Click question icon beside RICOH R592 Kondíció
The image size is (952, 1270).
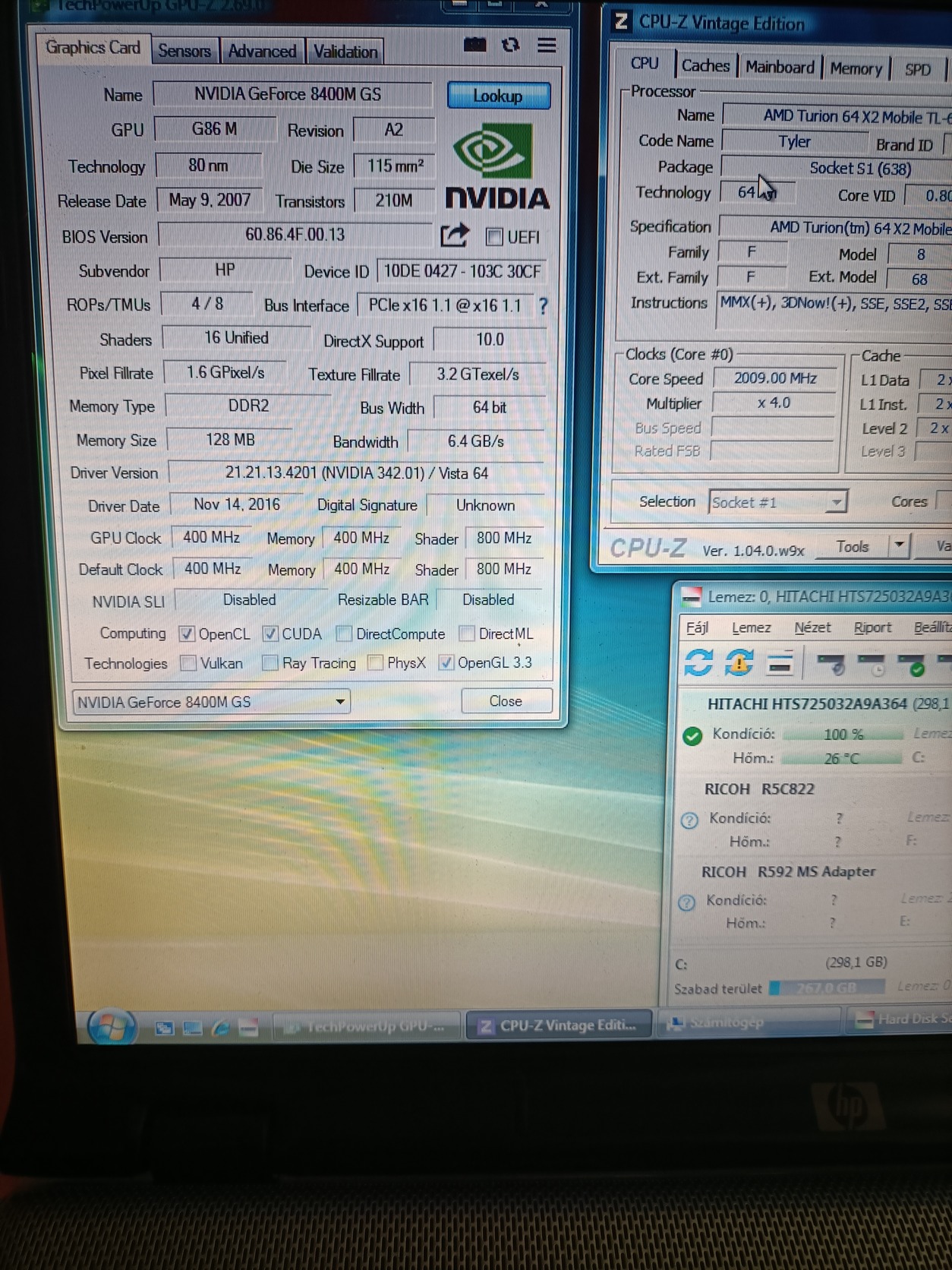(686, 902)
